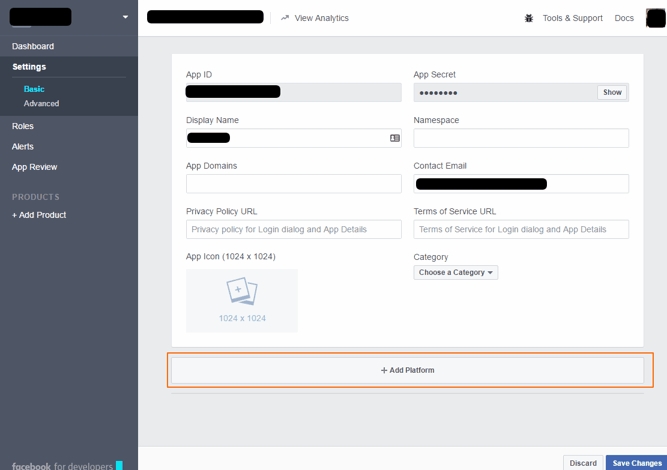Open App Review section
Viewport: 667px width, 470px height.
tap(34, 167)
